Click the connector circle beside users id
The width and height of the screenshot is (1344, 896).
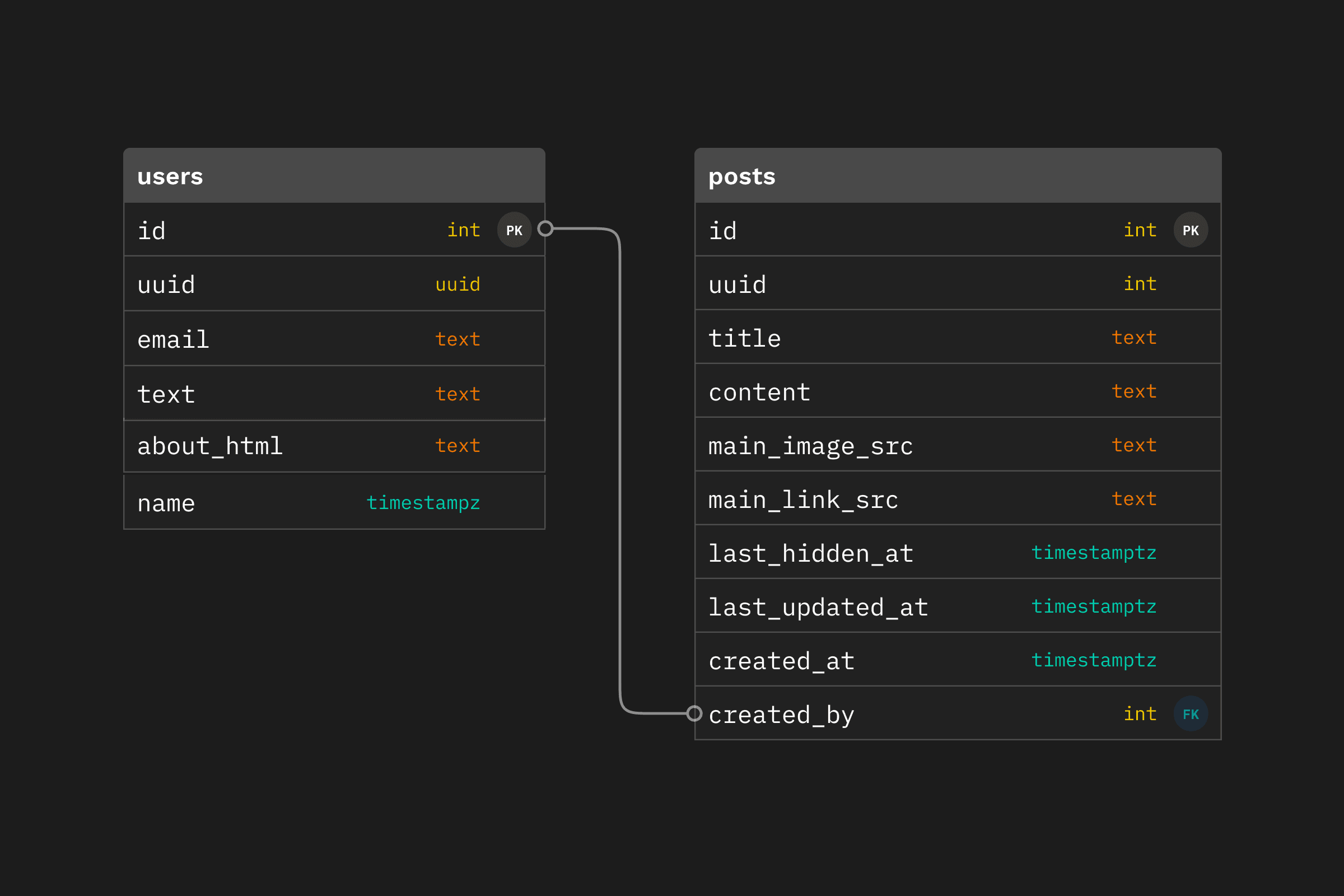point(545,228)
